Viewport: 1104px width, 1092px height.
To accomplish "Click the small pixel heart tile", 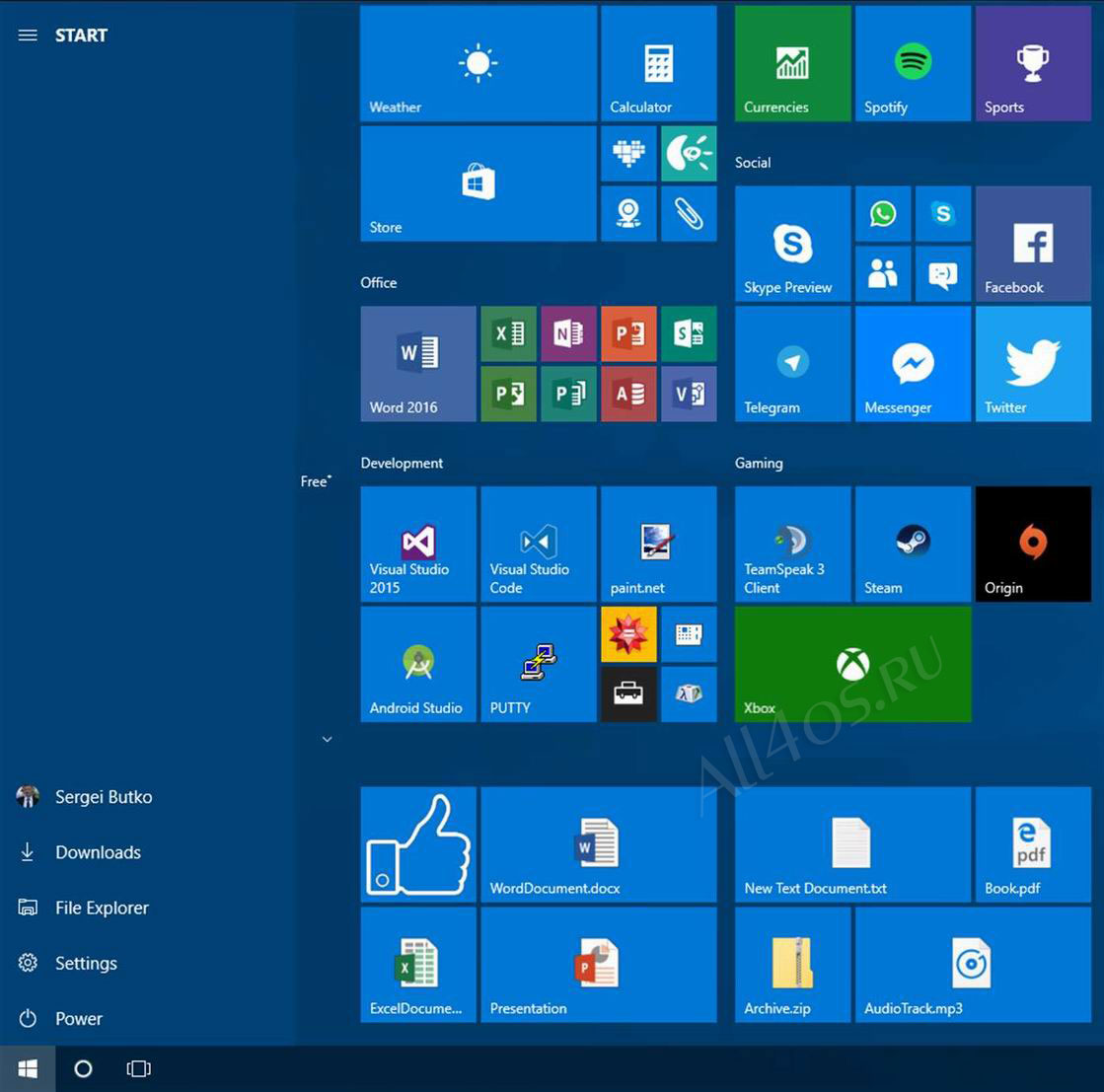I will (628, 154).
